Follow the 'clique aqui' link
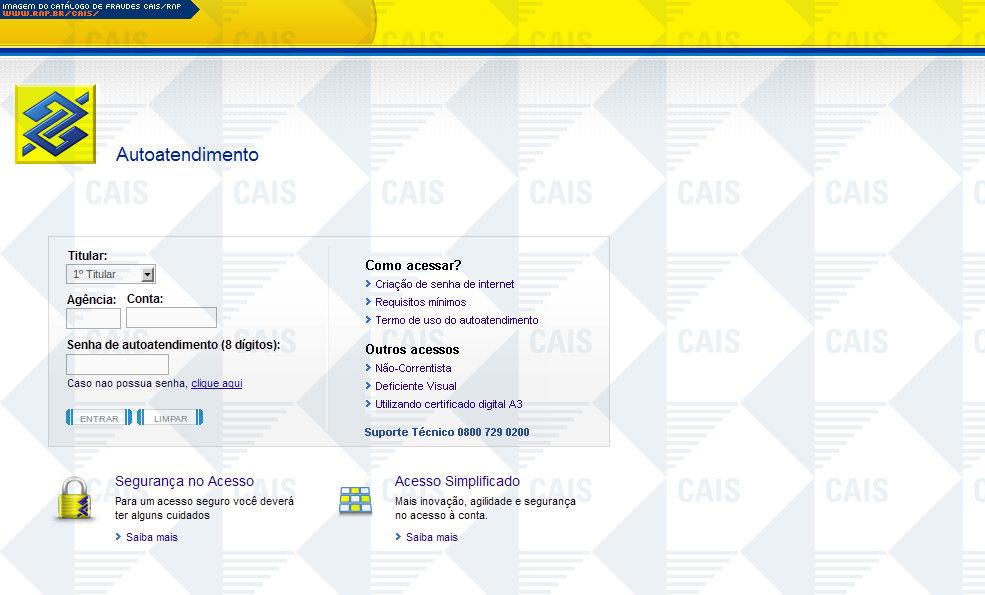The height and width of the screenshot is (595, 985). (x=216, y=383)
